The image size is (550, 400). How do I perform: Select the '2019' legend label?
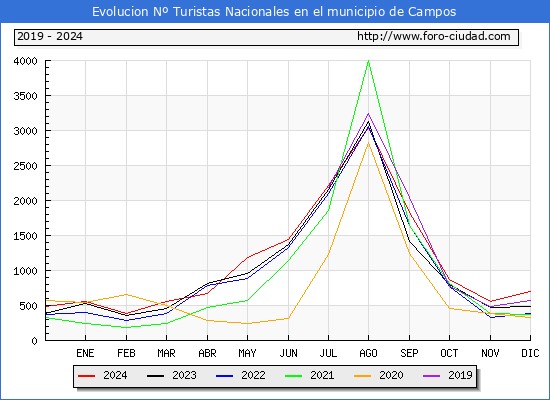coord(460,375)
